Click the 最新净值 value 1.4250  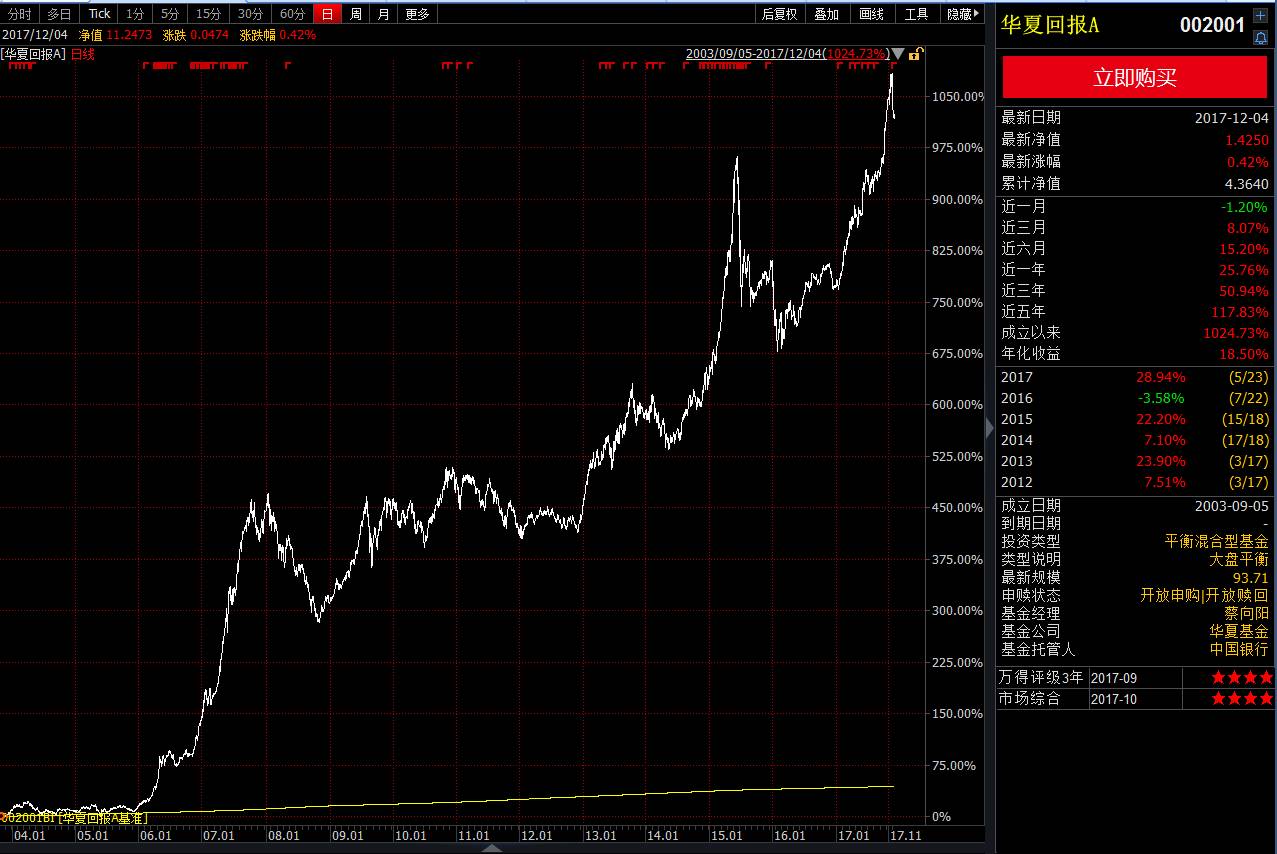pos(1248,140)
